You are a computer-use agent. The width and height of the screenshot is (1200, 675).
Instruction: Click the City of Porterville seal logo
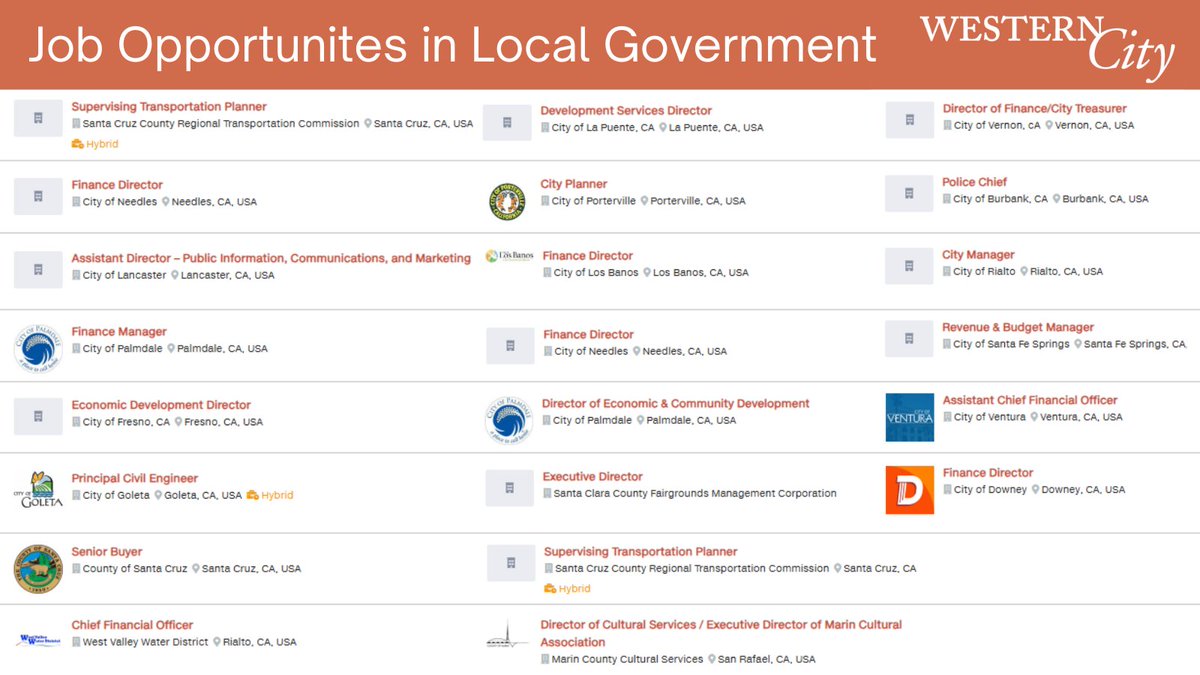pyautogui.click(x=507, y=201)
